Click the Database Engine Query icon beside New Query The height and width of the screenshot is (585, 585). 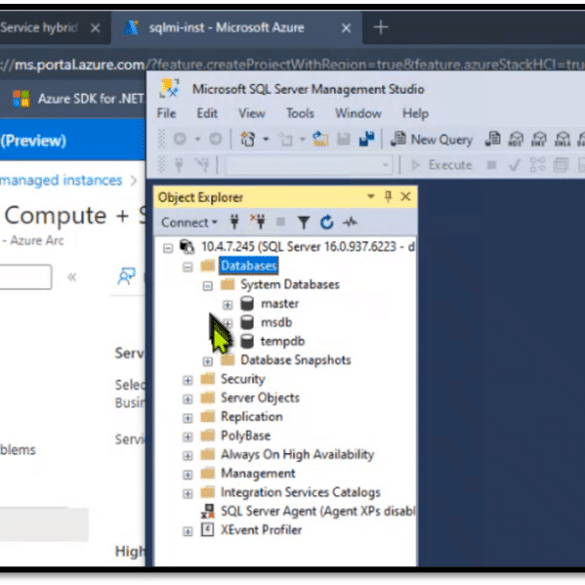coord(492,139)
